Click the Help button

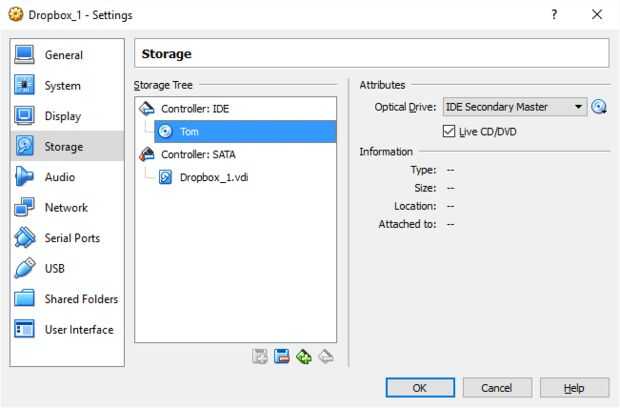click(574, 387)
